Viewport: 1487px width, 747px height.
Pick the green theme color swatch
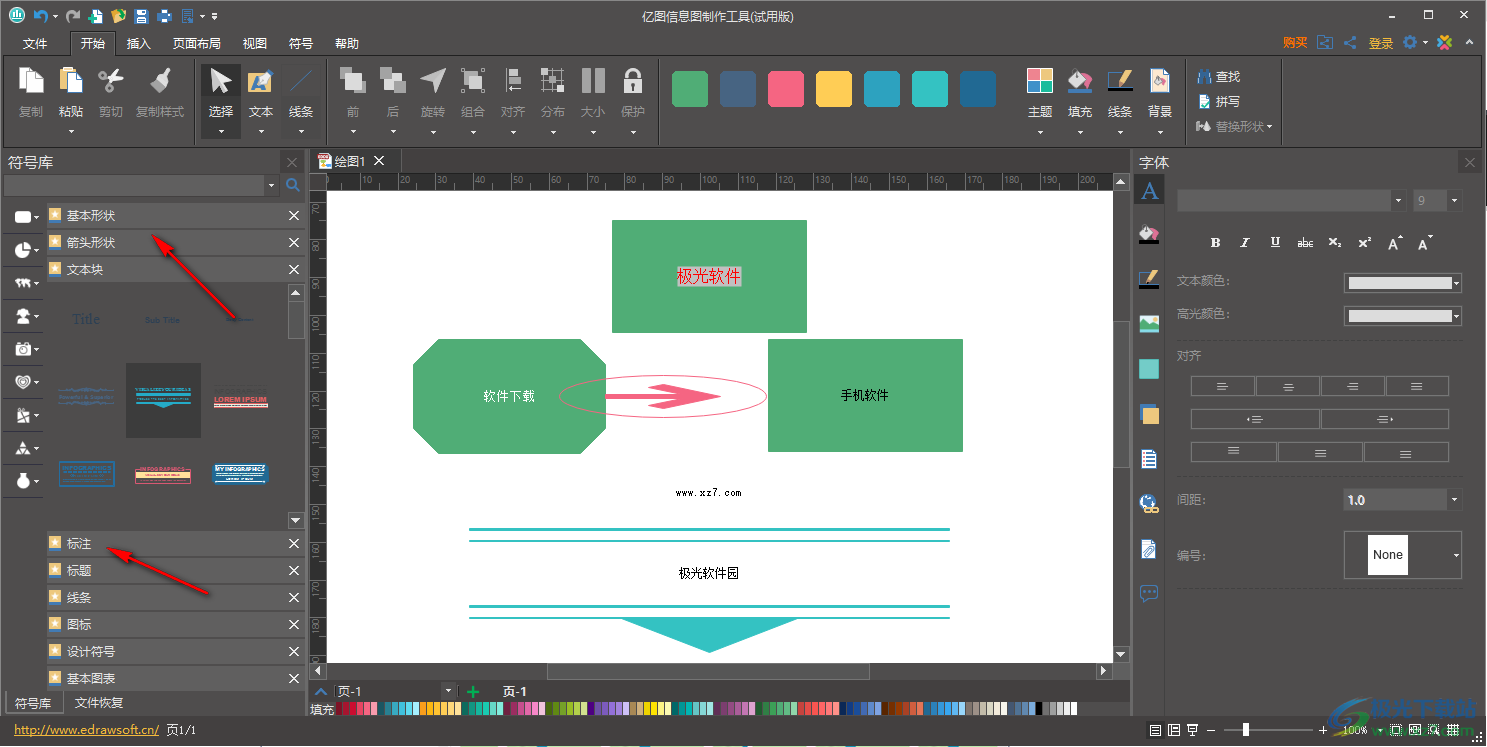click(690, 89)
